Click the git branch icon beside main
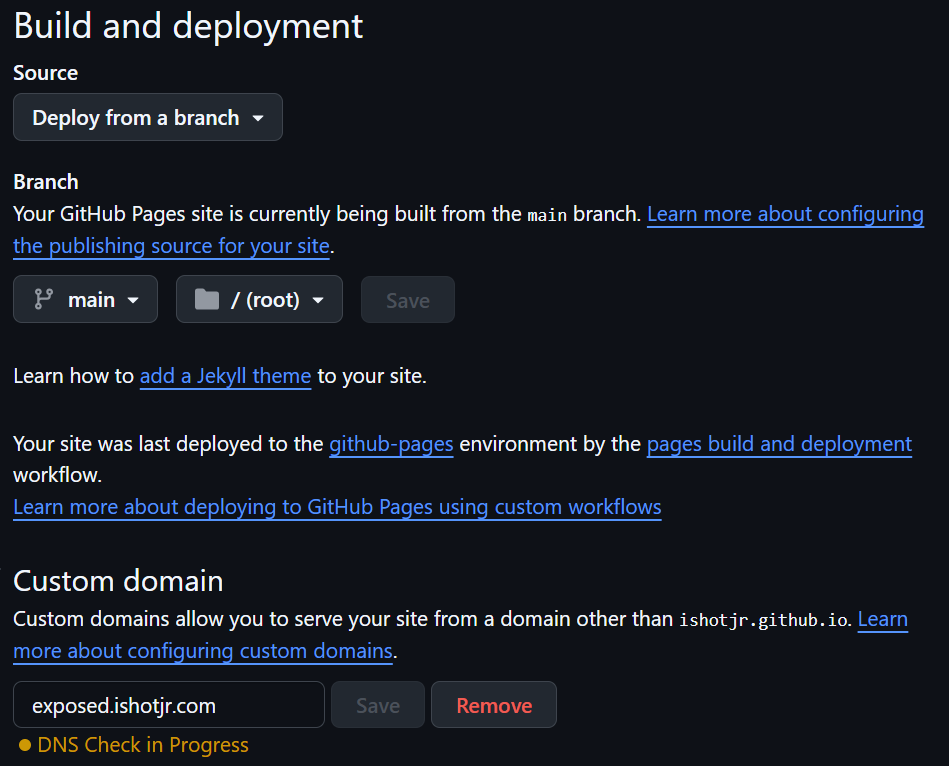This screenshot has height=766, width=949. pos(43,299)
